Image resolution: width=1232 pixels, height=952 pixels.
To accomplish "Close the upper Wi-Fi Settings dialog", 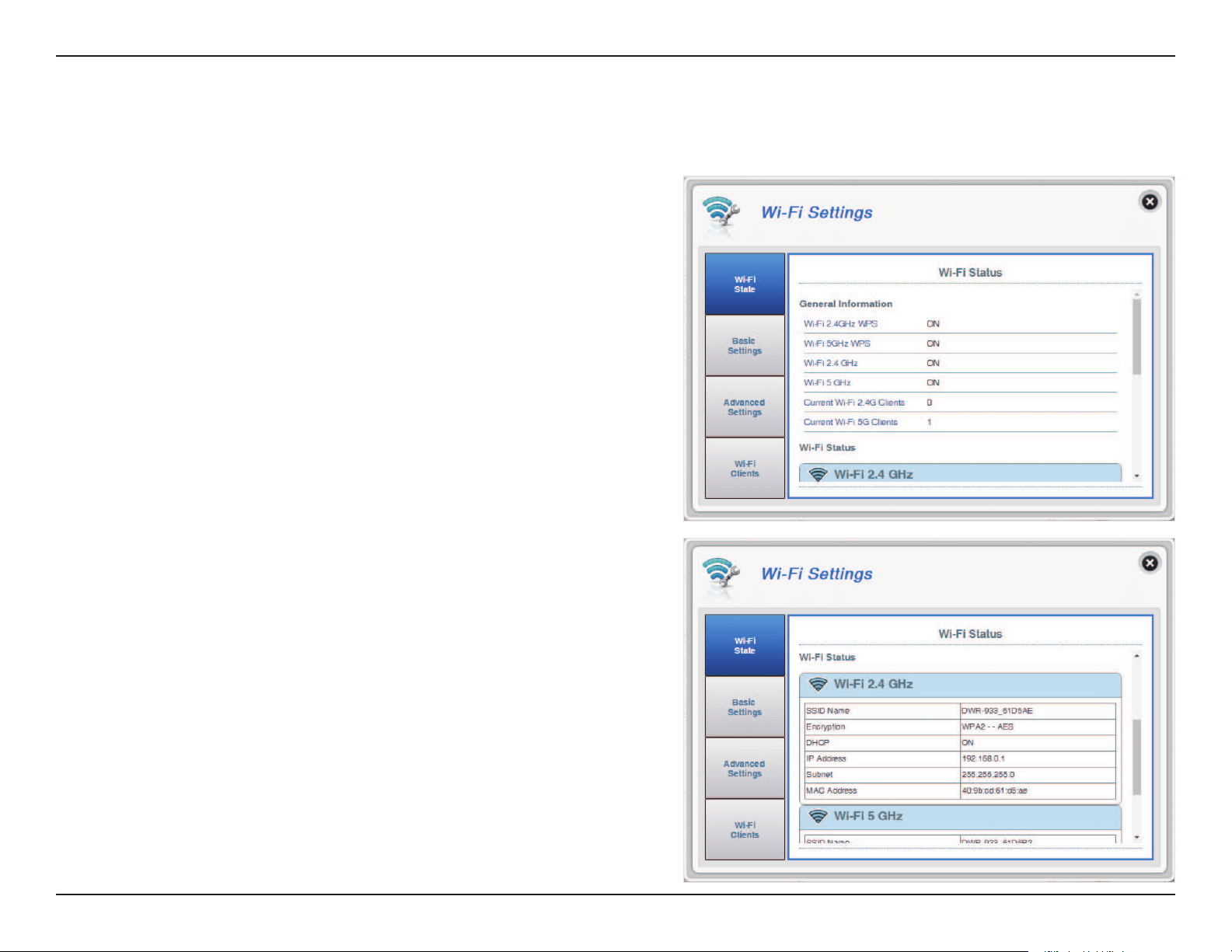I will (1149, 202).
